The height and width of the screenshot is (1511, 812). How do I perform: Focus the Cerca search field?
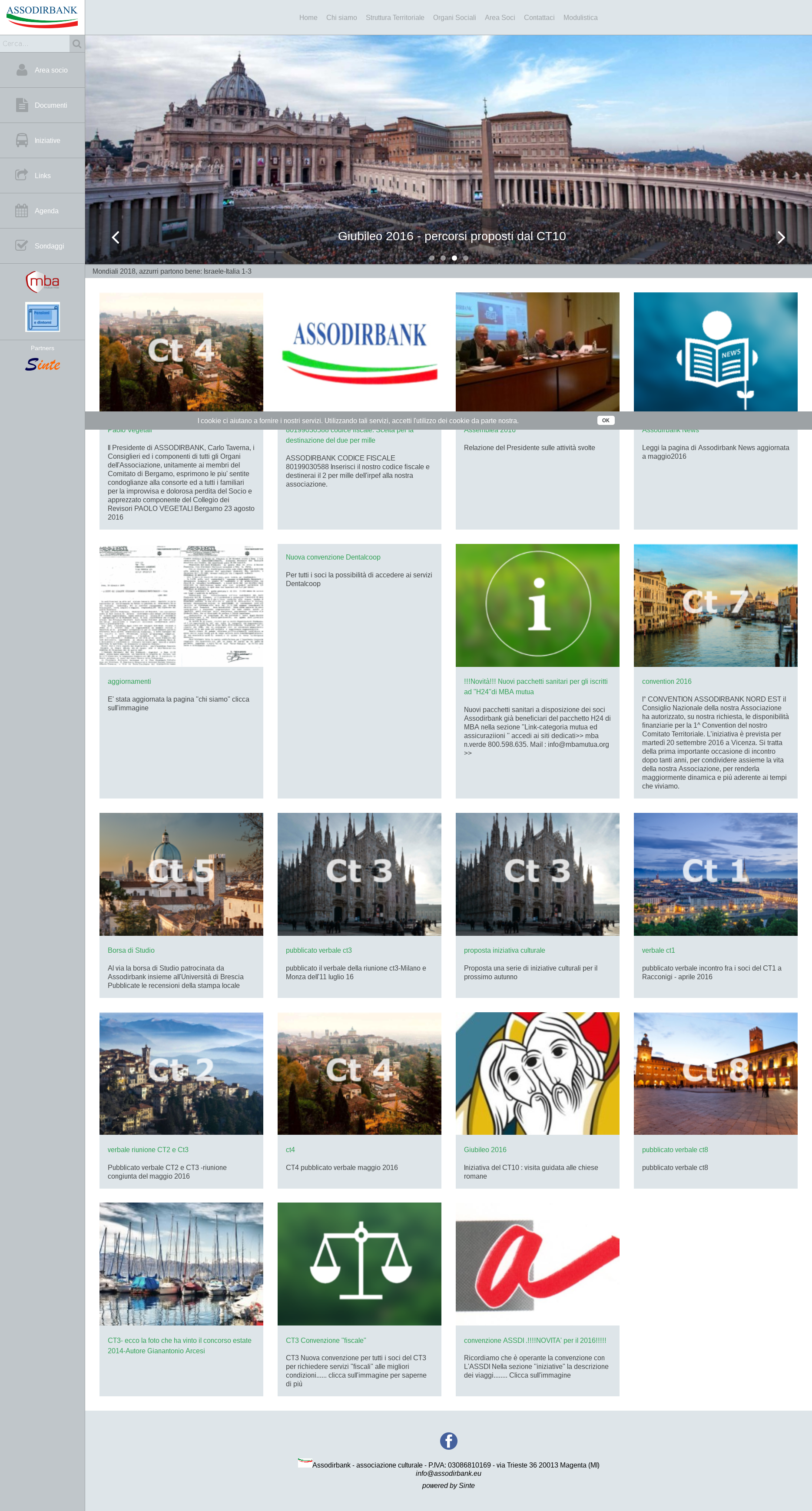(35, 44)
